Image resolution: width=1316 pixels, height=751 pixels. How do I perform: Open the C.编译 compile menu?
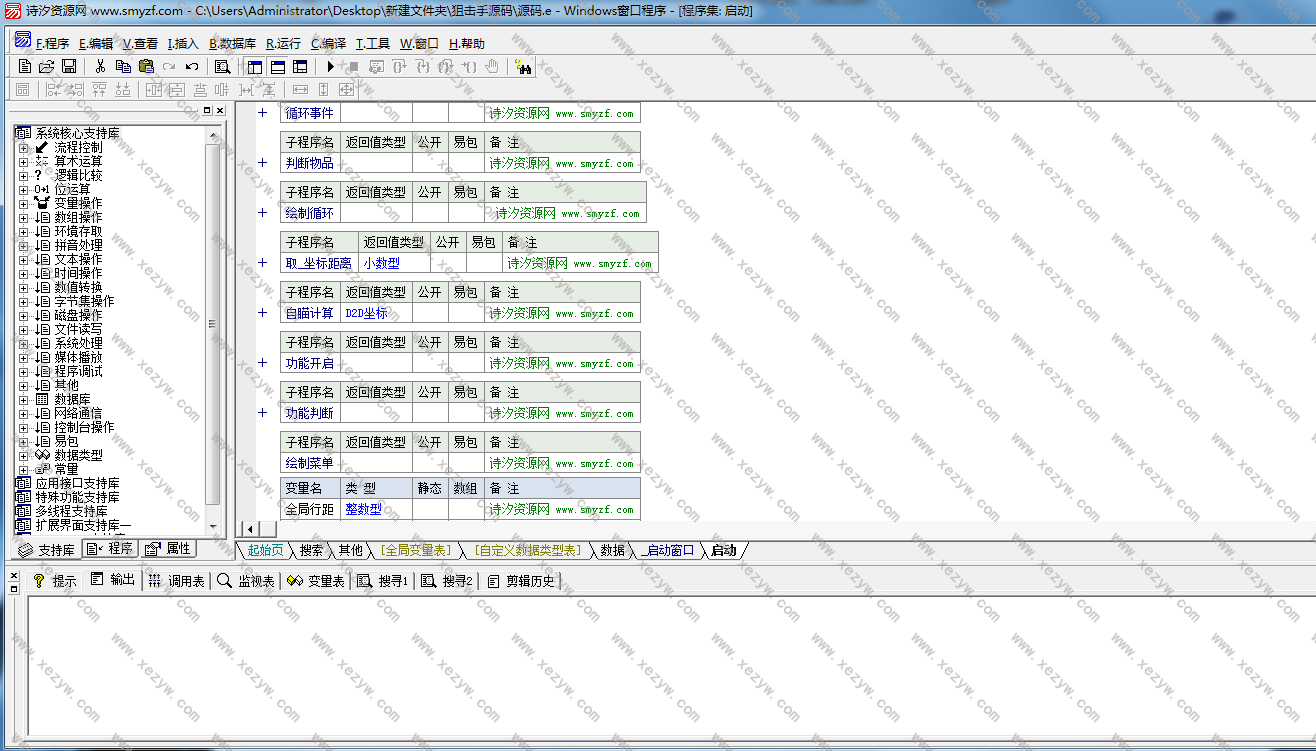(328, 44)
